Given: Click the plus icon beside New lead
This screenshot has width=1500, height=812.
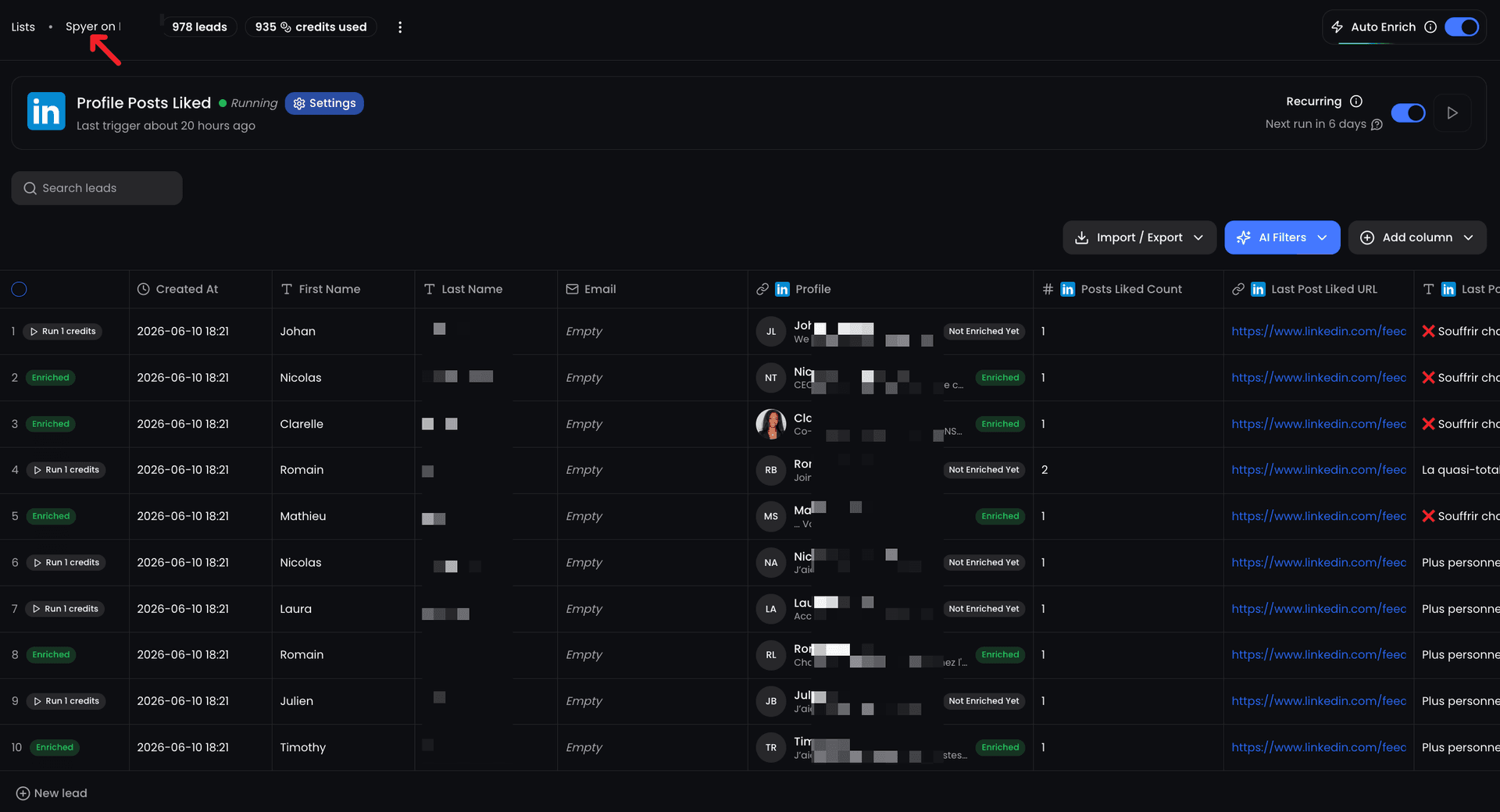Looking at the screenshot, I should point(23,793).
